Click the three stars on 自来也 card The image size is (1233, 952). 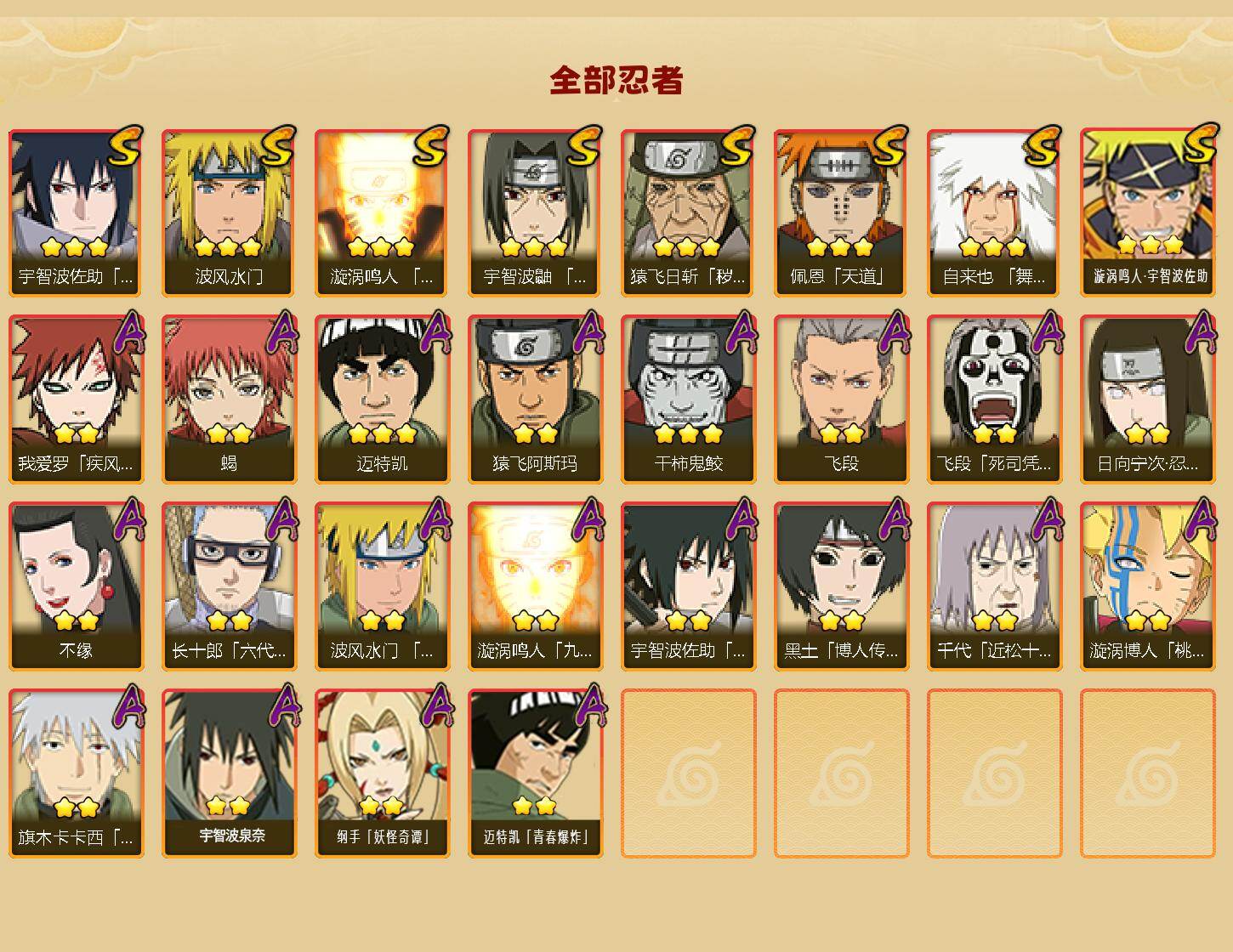pyautogui.click(x=992, y=247)
